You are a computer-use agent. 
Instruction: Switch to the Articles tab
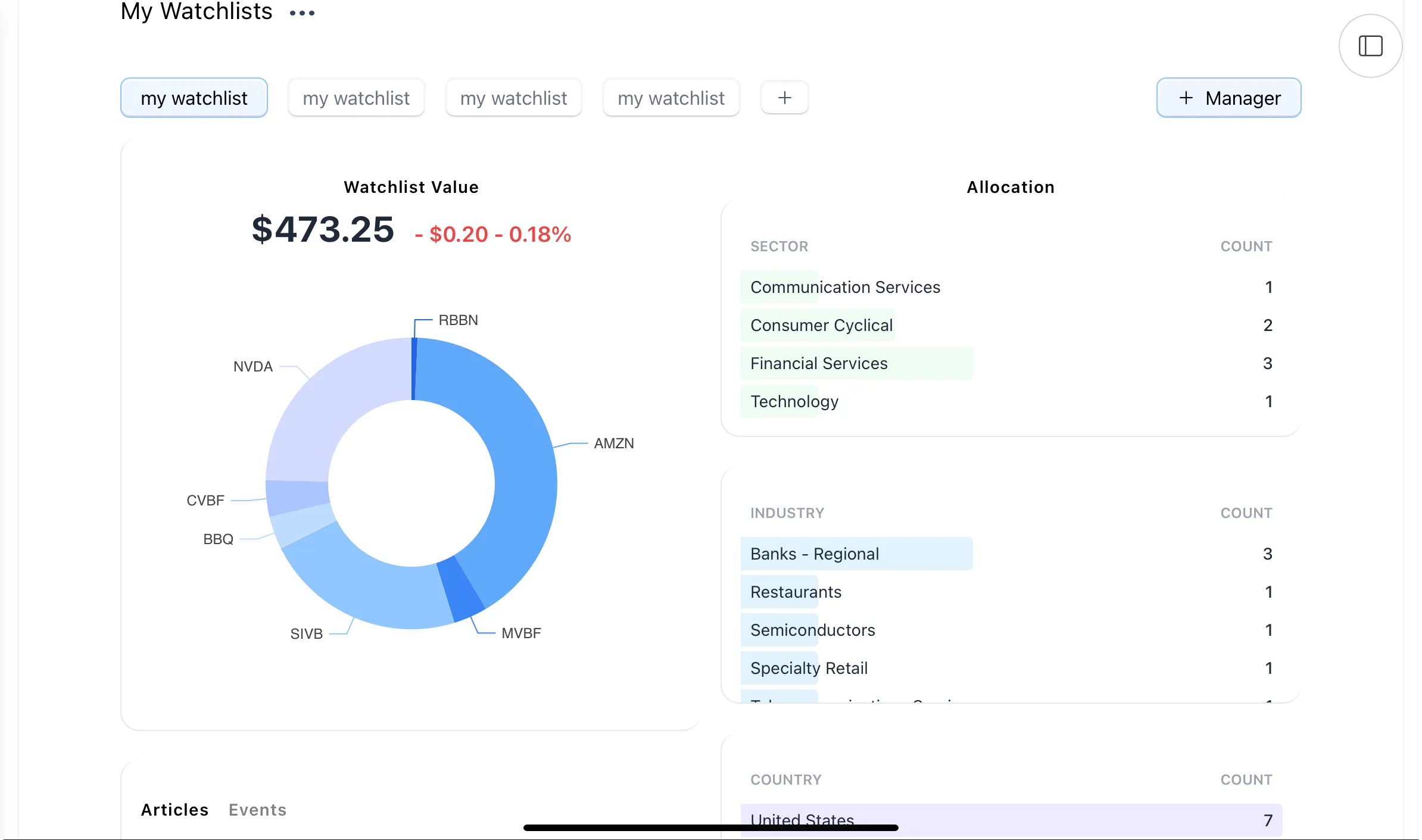point(174,810)
